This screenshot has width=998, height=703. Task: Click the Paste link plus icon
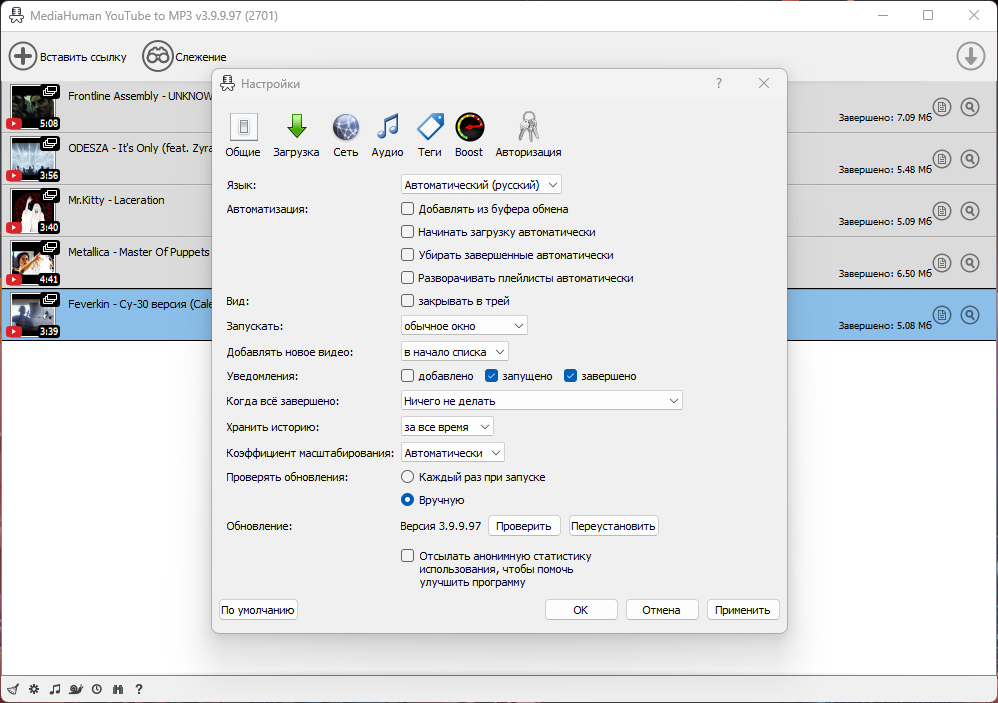pos(23,57)
